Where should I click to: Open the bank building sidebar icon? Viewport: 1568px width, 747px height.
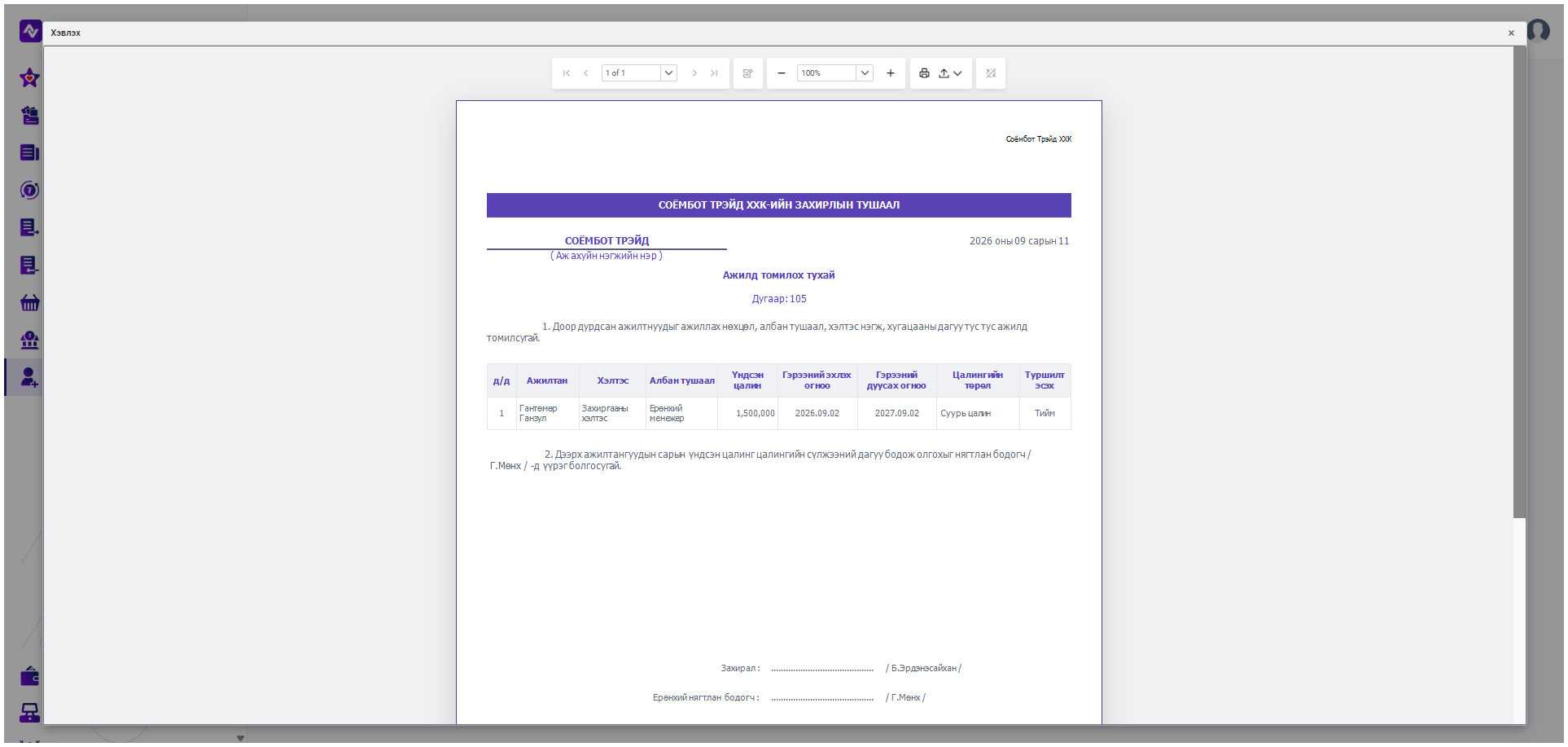(x=30, y=341)
